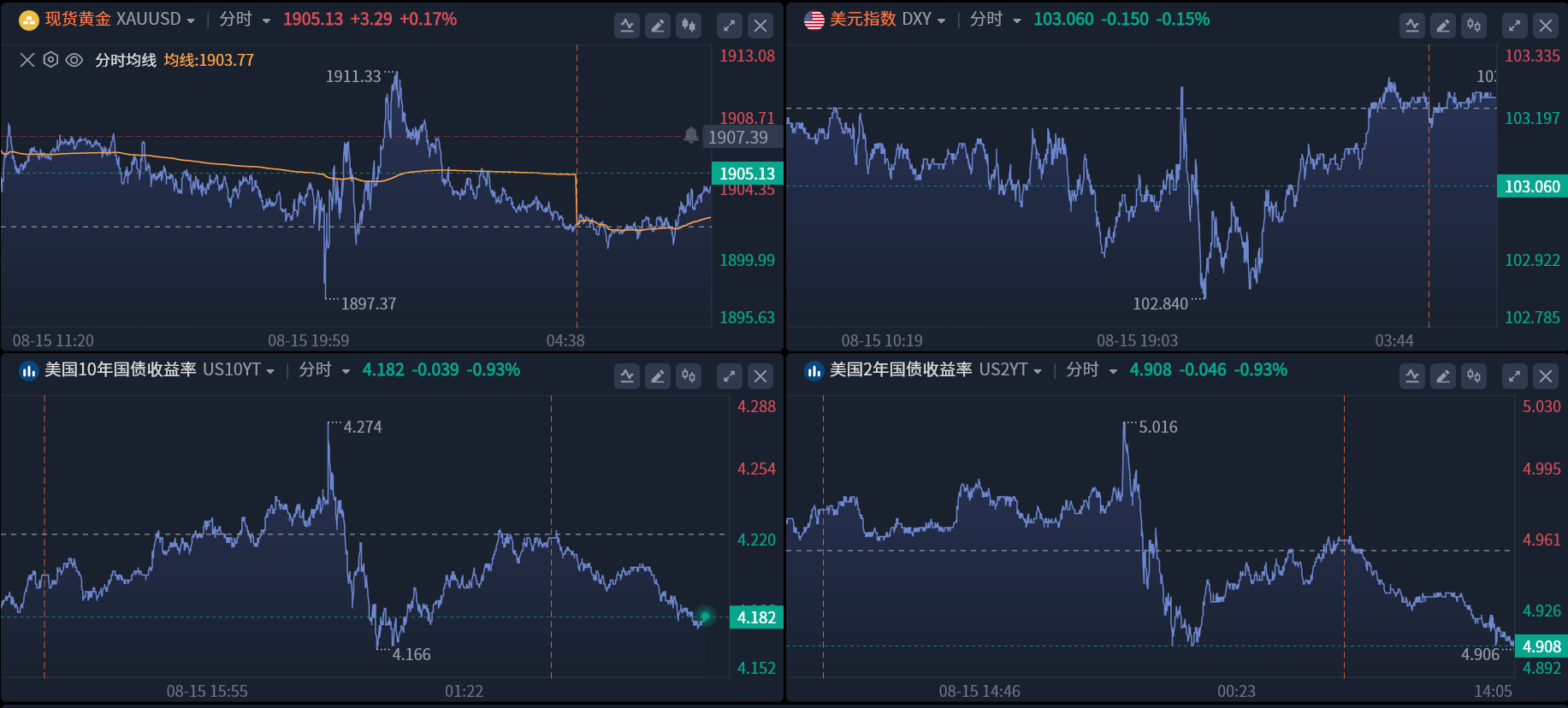Image resolution: width=1568 pixels, height=708 pixels.
Task: Click the 5.016 high marker on US2YT chart
Action: coord(1158,427)
